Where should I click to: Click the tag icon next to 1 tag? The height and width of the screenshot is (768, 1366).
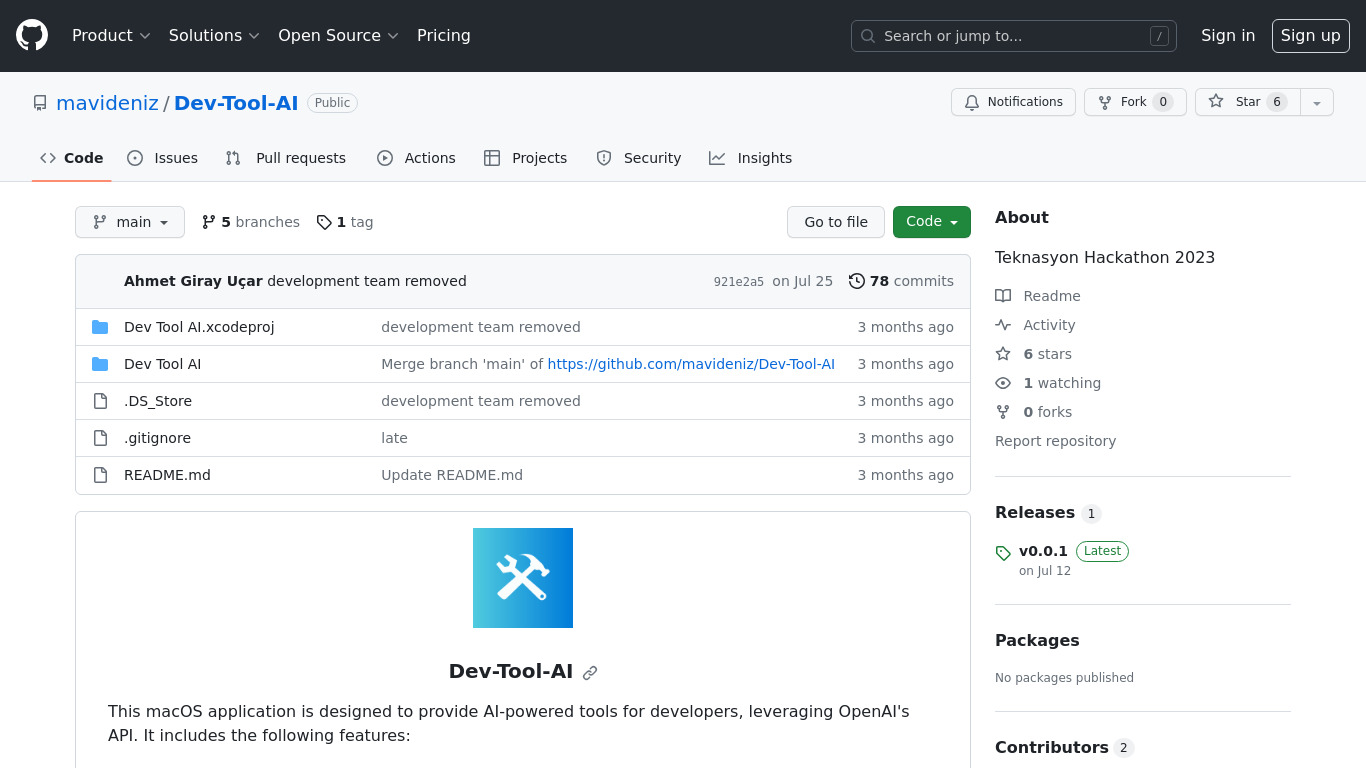click(x=324, y=222)
